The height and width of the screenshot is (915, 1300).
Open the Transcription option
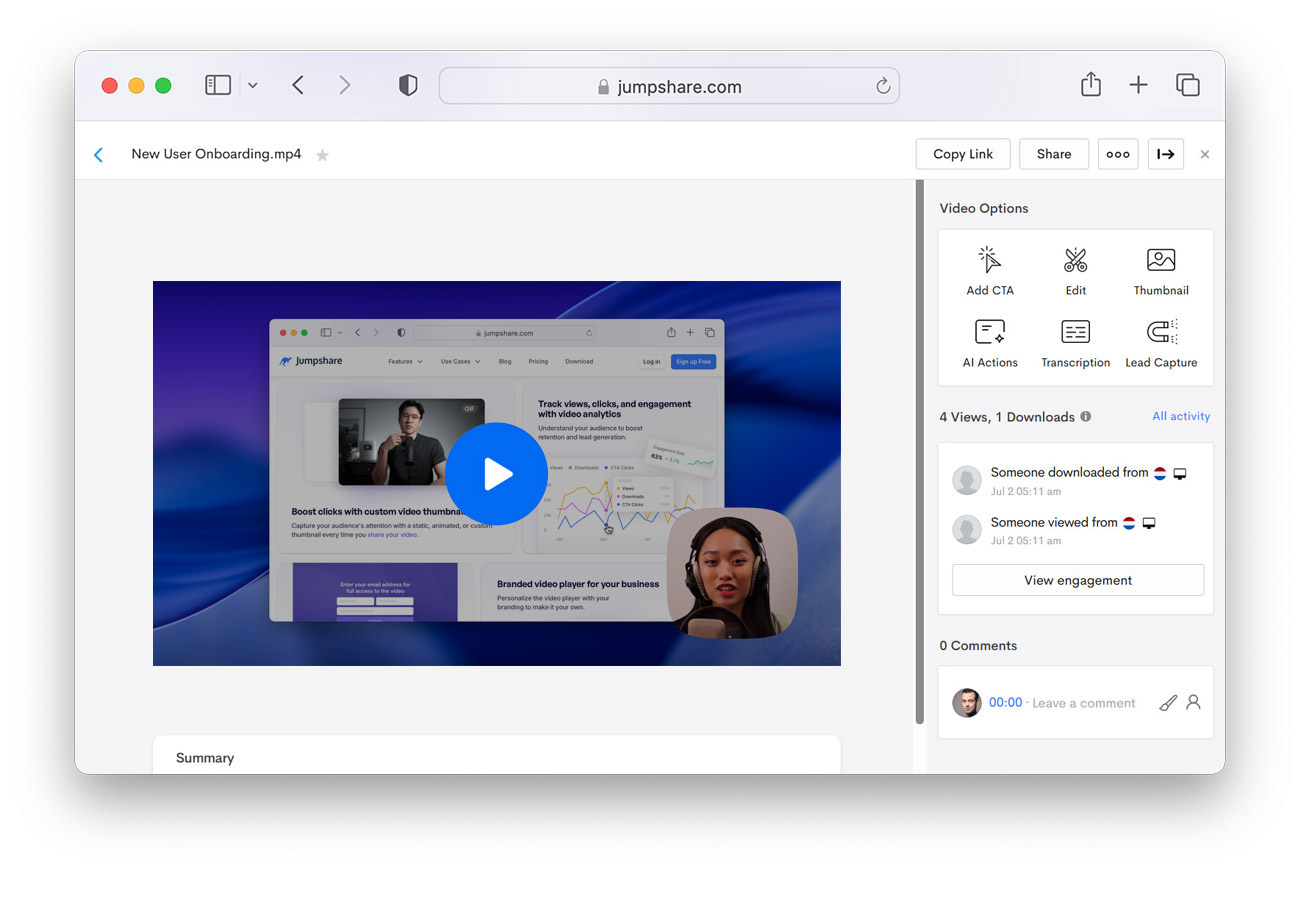tap(1075, 344)
